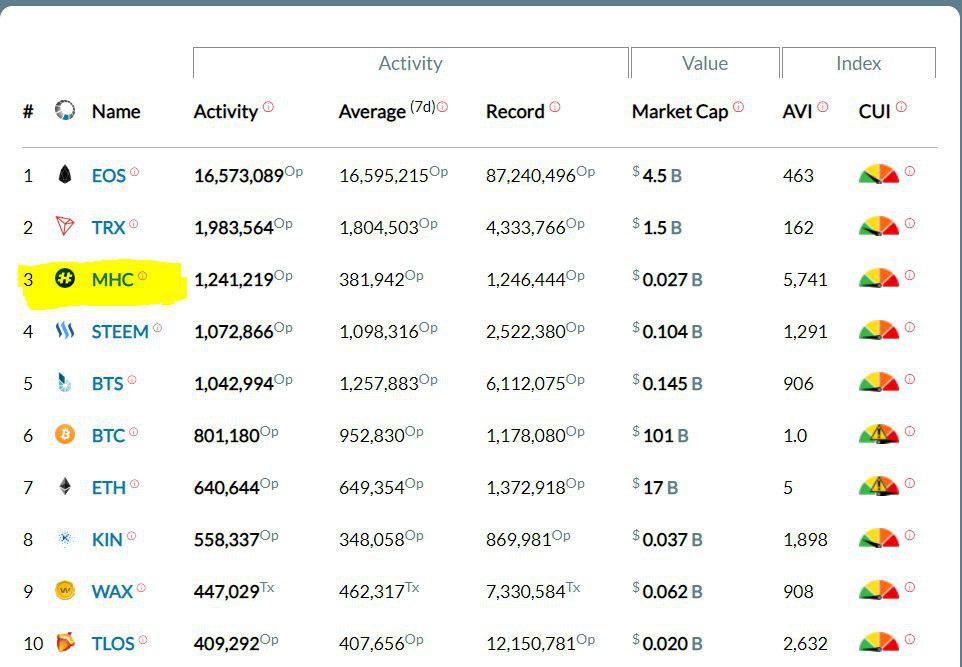Click BTC market cap $101 B

pyautogui.click(x=661, y=436)
